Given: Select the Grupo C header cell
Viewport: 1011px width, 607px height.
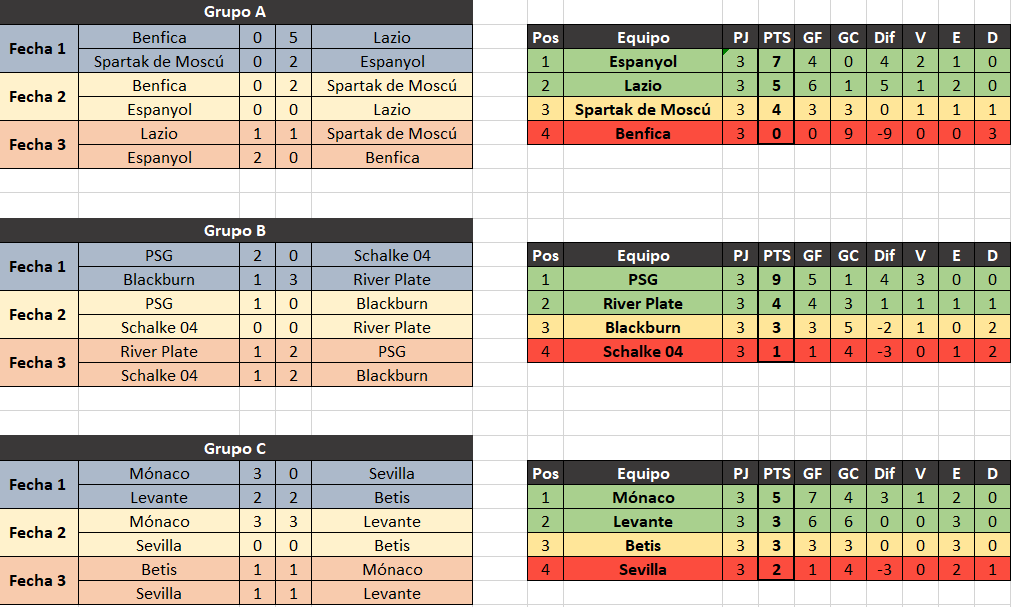Looking at the screenshot, I should pos(236,448).
